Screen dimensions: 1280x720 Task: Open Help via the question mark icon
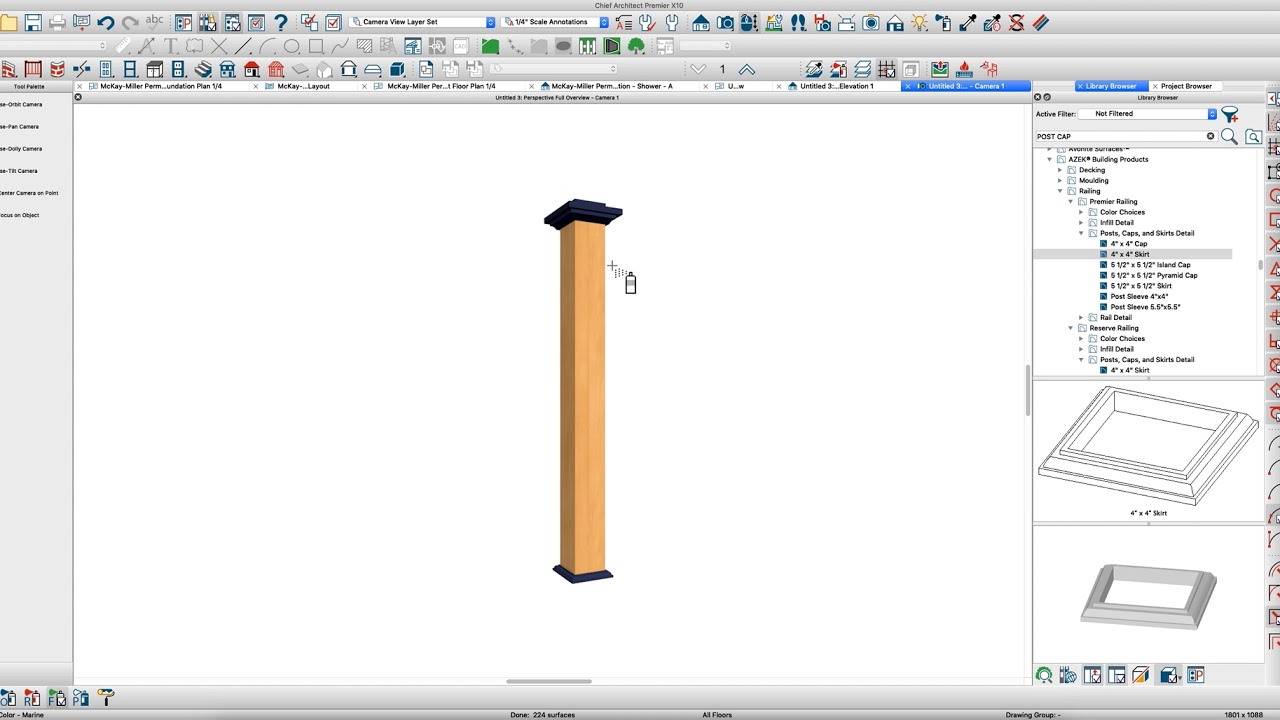coord(281,22)
